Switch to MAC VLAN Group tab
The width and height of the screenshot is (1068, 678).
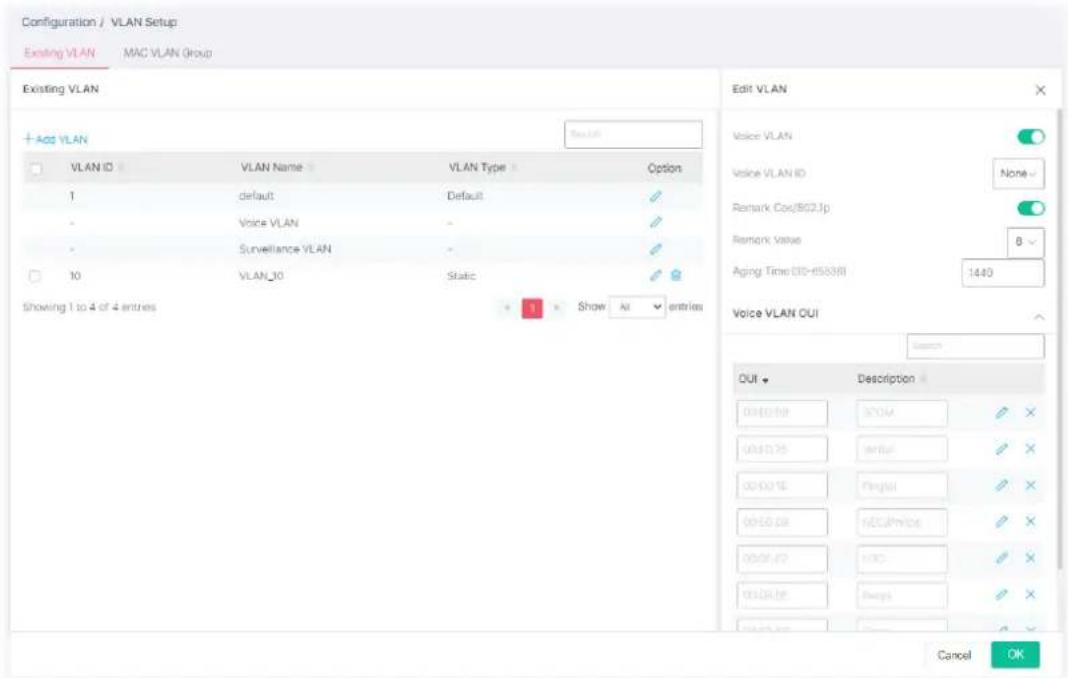pos(168,53)
